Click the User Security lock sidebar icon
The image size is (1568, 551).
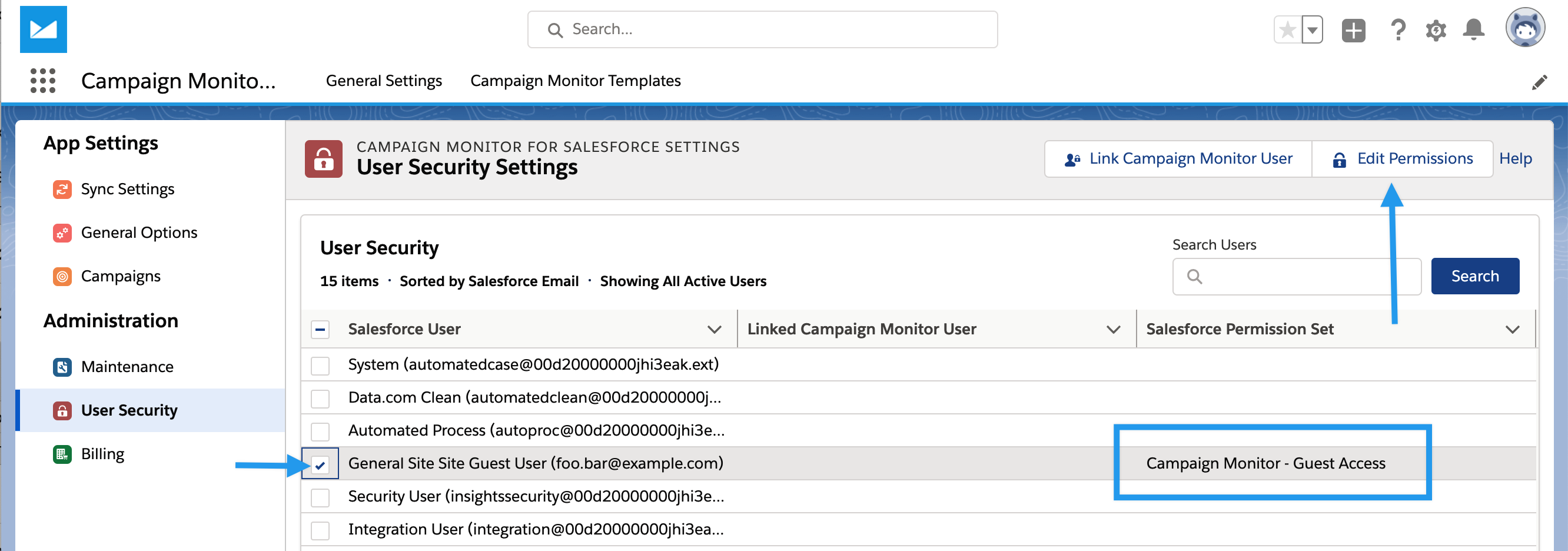coord(62,411)
